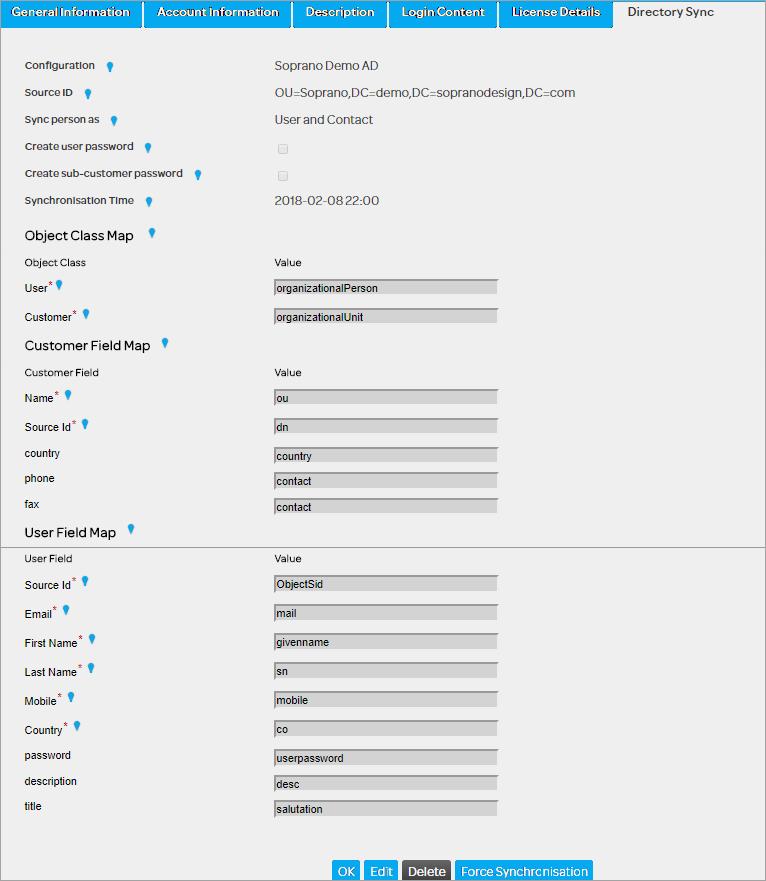Click the help pin next to Mobile field

[71, 697]
